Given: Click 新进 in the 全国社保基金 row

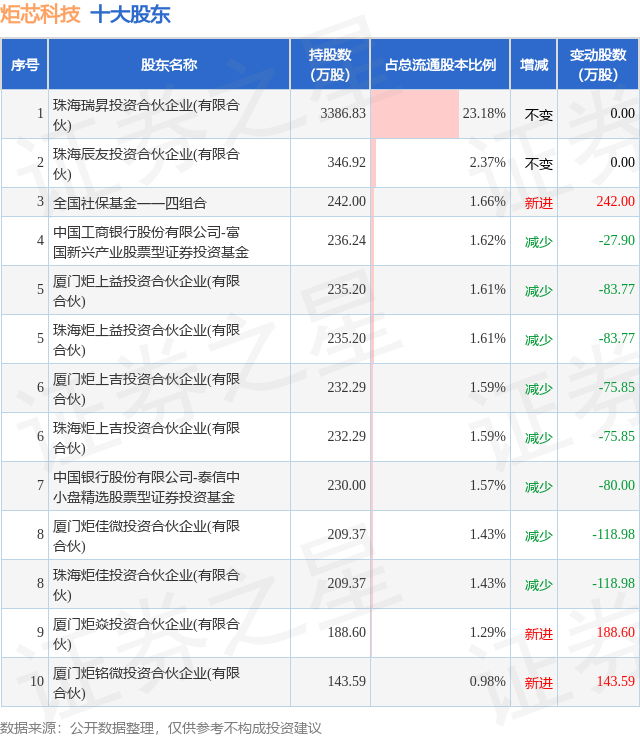Looking at the screenshot, I should [x=539, y=203].
